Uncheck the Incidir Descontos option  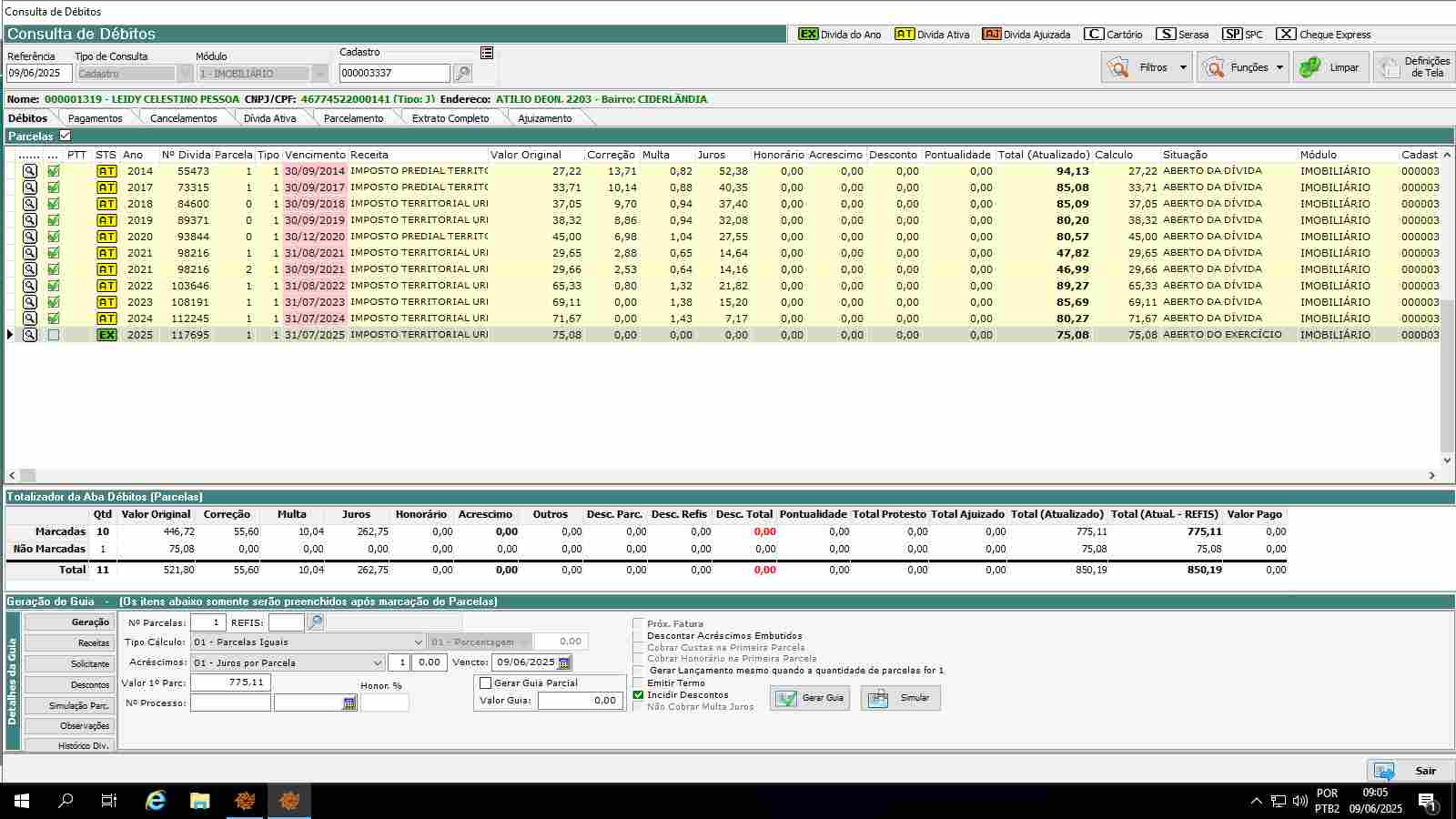[638, 695]
